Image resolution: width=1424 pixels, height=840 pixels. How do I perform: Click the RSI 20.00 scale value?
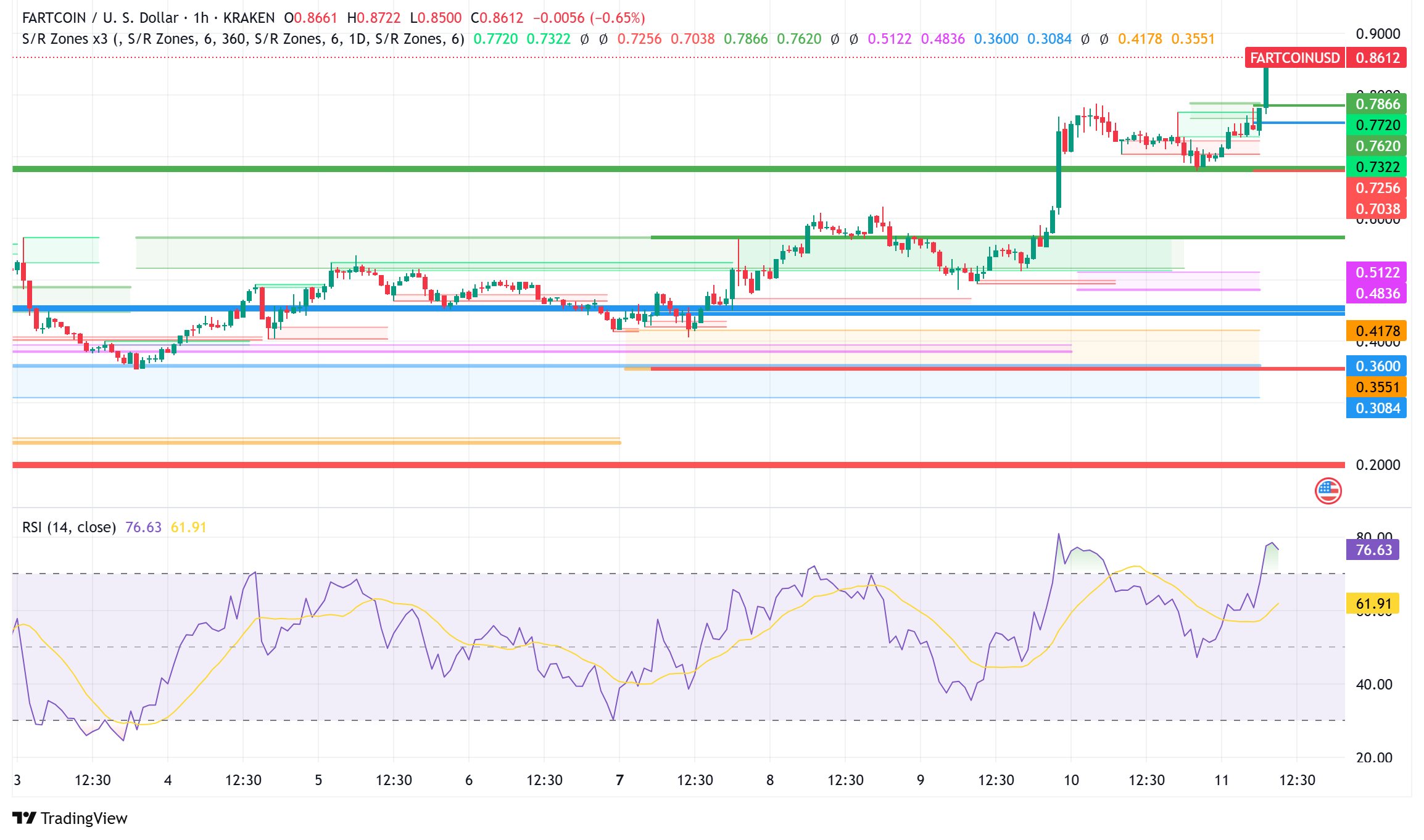1374,757
